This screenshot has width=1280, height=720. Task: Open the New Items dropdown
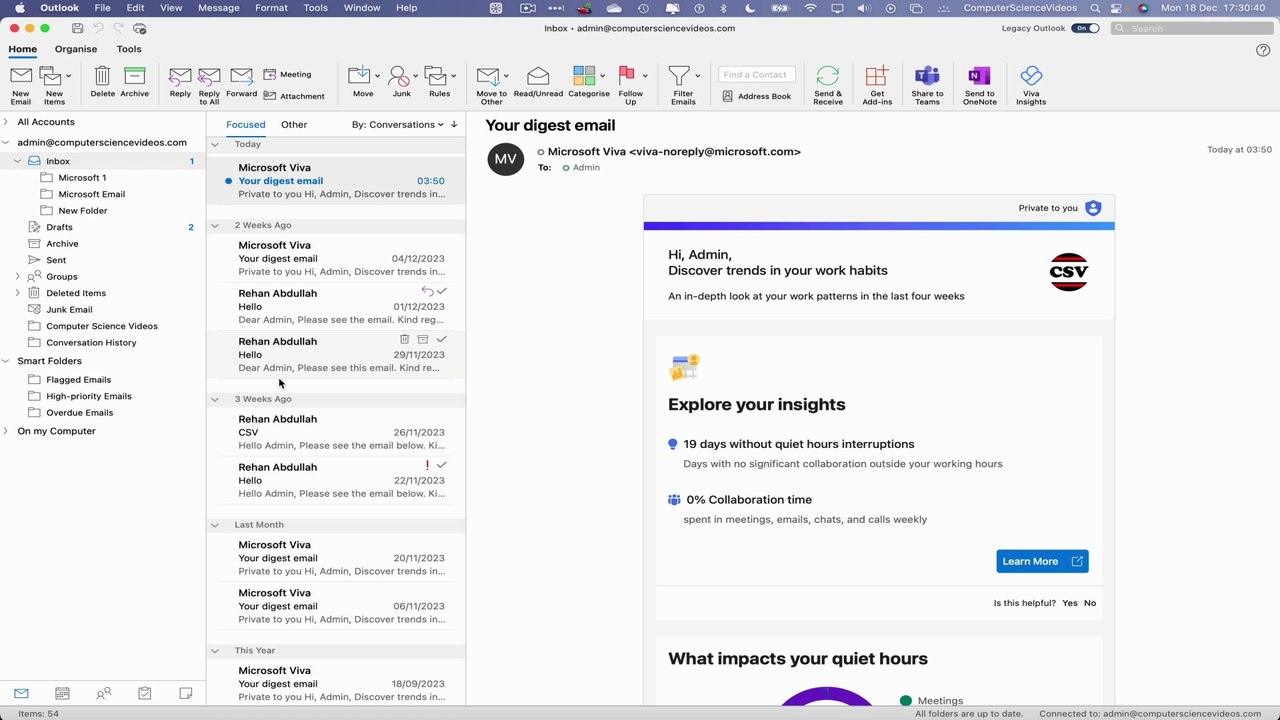(x=68, y=76)
